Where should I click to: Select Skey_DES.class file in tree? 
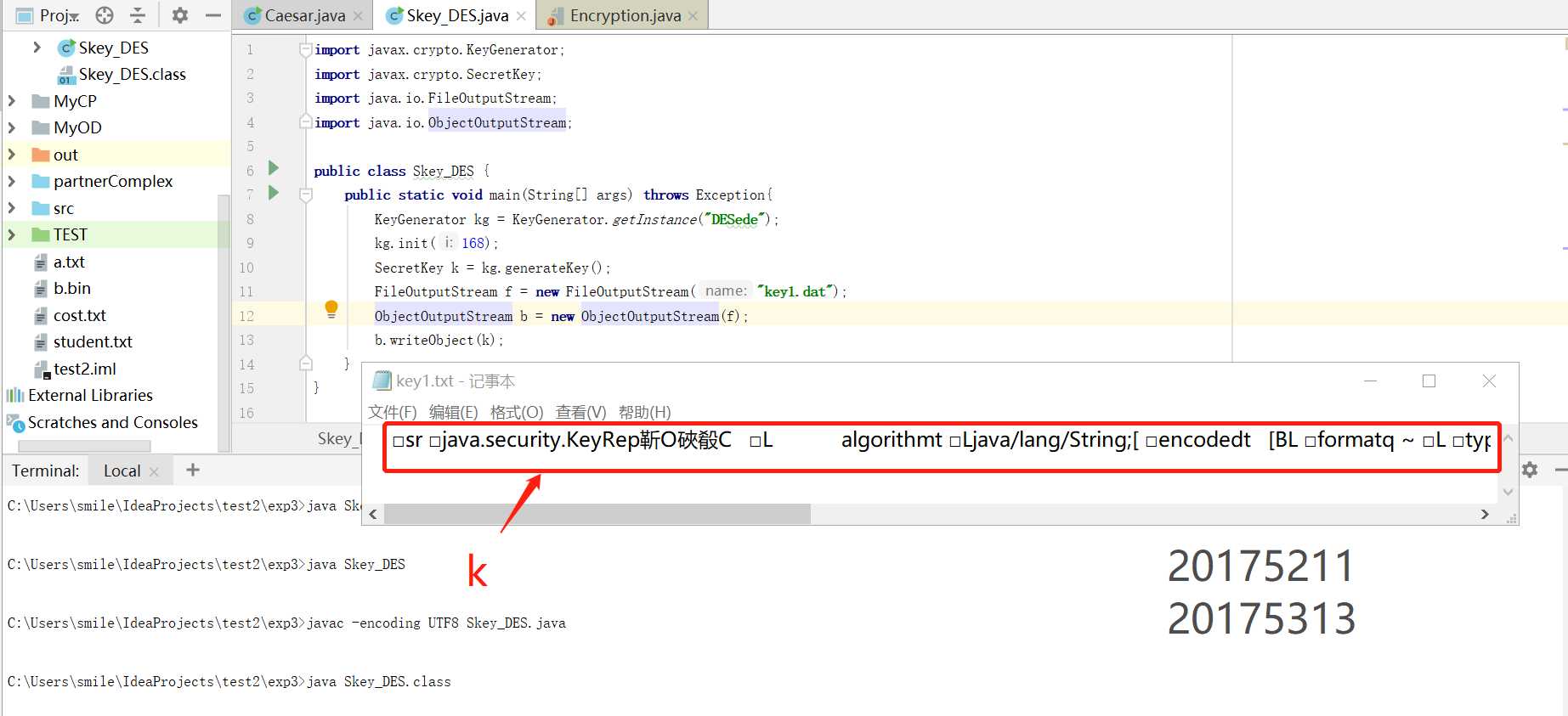tap(122, 75)
